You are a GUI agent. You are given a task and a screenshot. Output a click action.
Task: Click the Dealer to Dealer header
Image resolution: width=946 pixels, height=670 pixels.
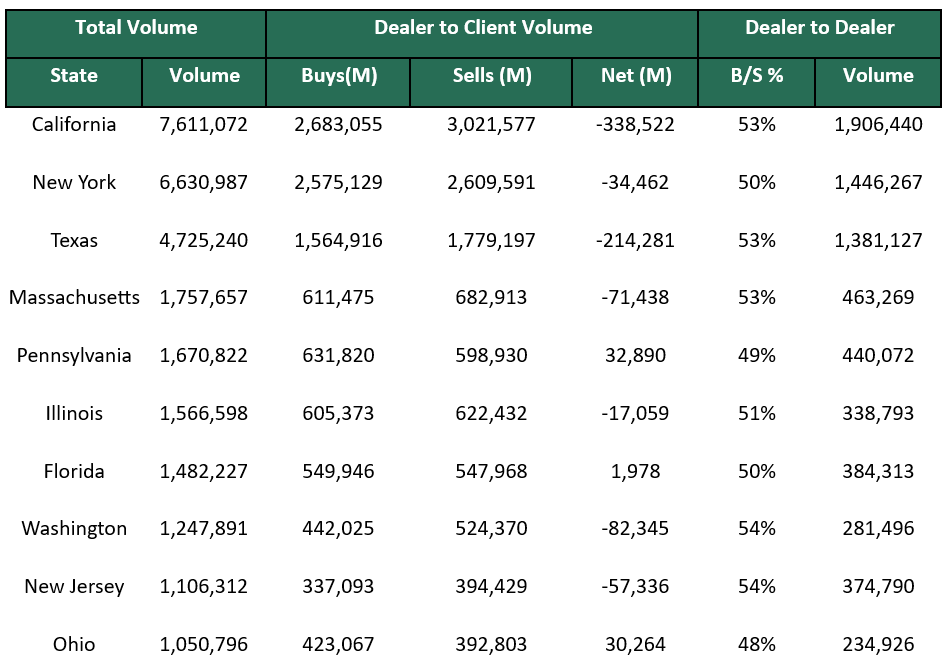click(820, 29)
